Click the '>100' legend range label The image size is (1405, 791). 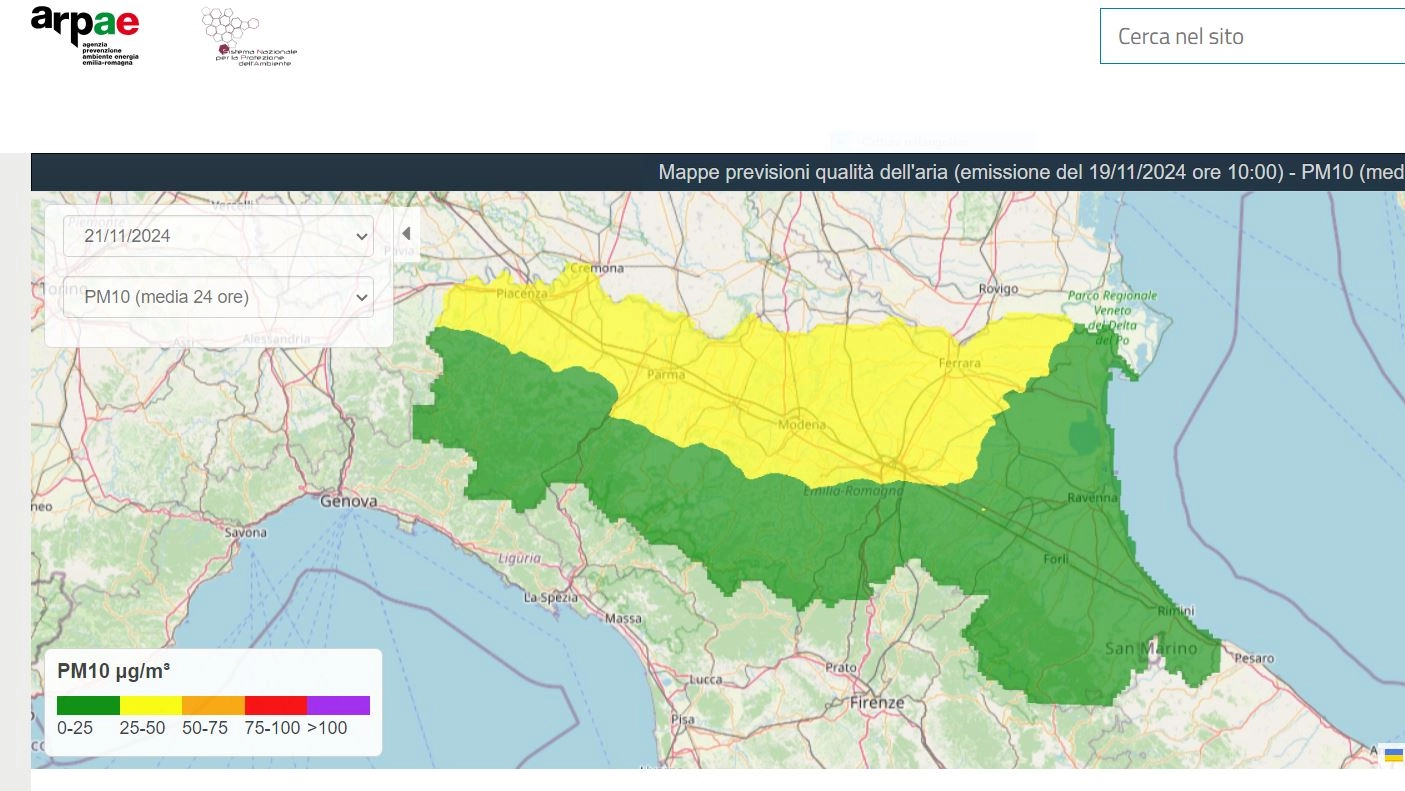coord(327,728)
